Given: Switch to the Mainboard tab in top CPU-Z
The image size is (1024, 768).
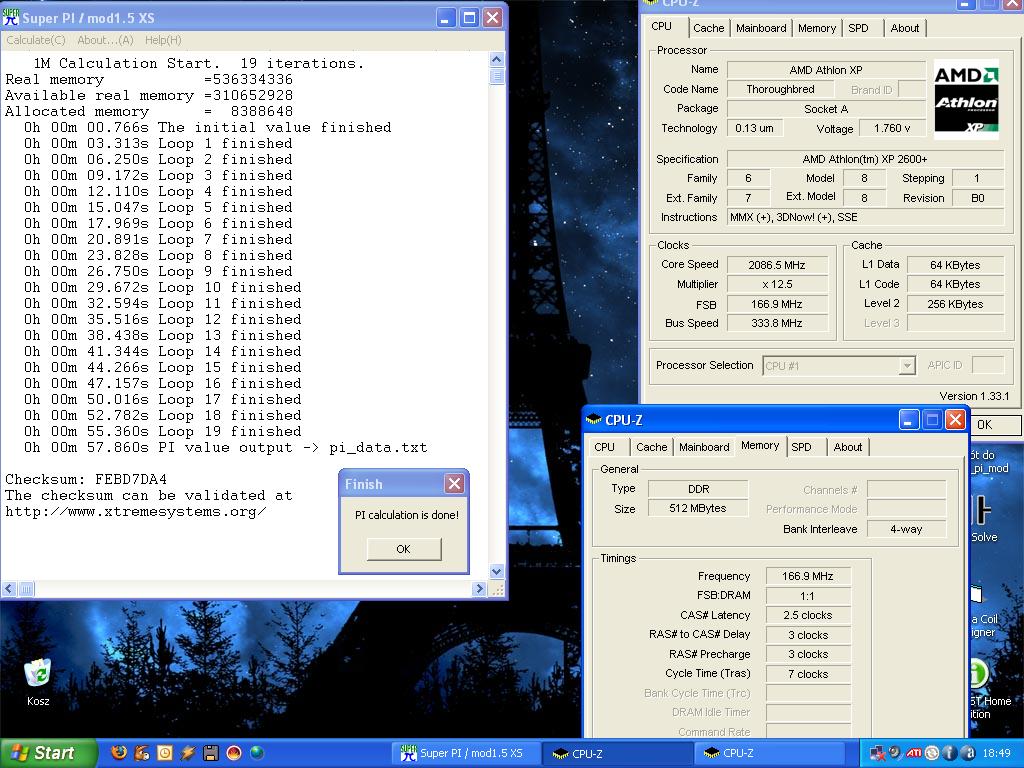Looking at the screenshot, I should pyautogui.click(x=761, y=28).
